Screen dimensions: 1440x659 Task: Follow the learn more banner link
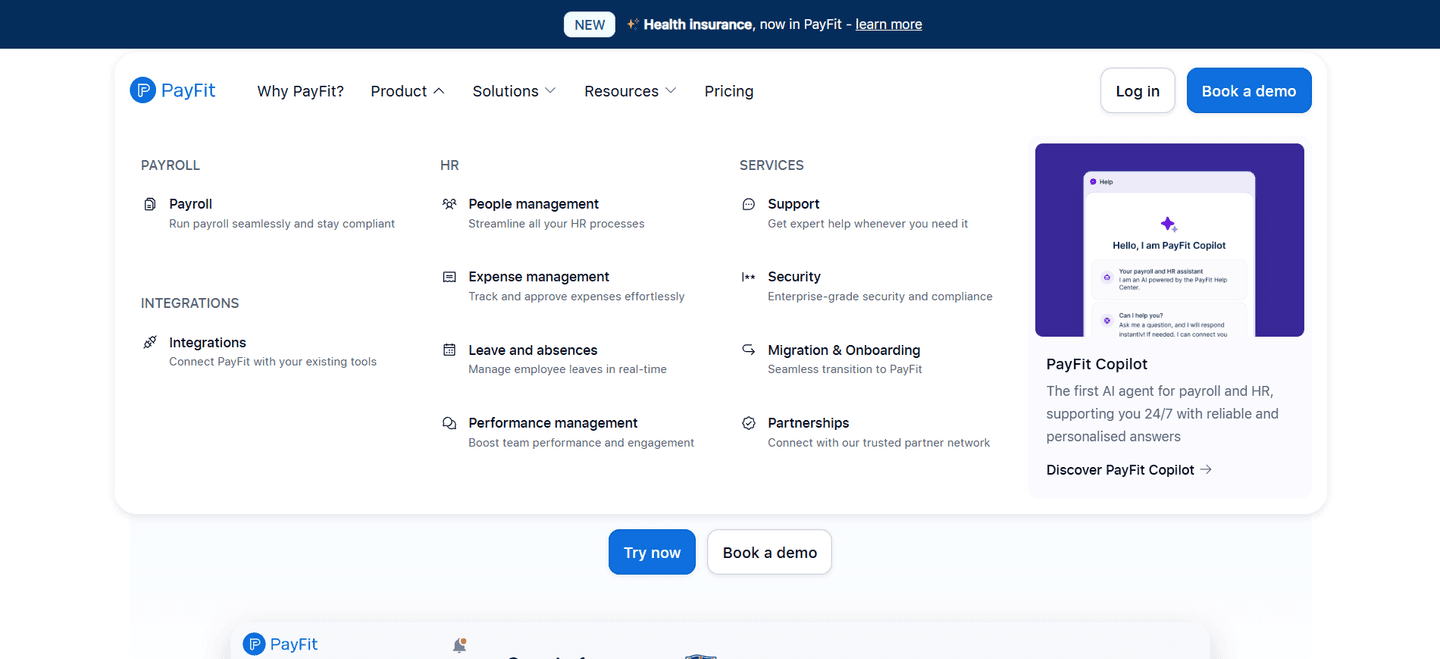[x=888, y=24]
